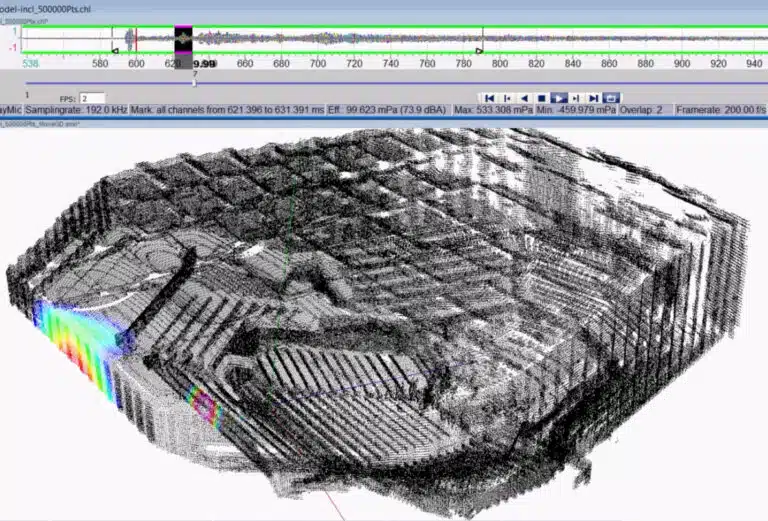
Task: Click the FPS input field
Action: point(97,99)
